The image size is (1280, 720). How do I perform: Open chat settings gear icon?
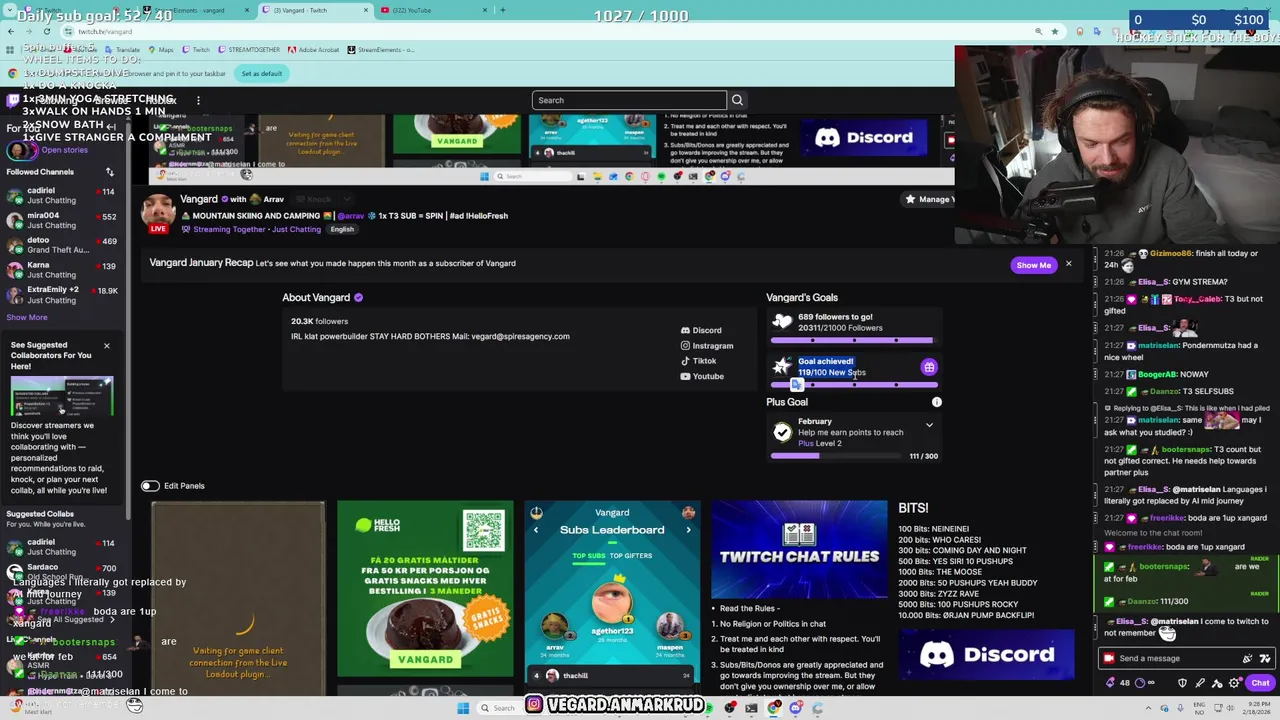(1233, 683)
